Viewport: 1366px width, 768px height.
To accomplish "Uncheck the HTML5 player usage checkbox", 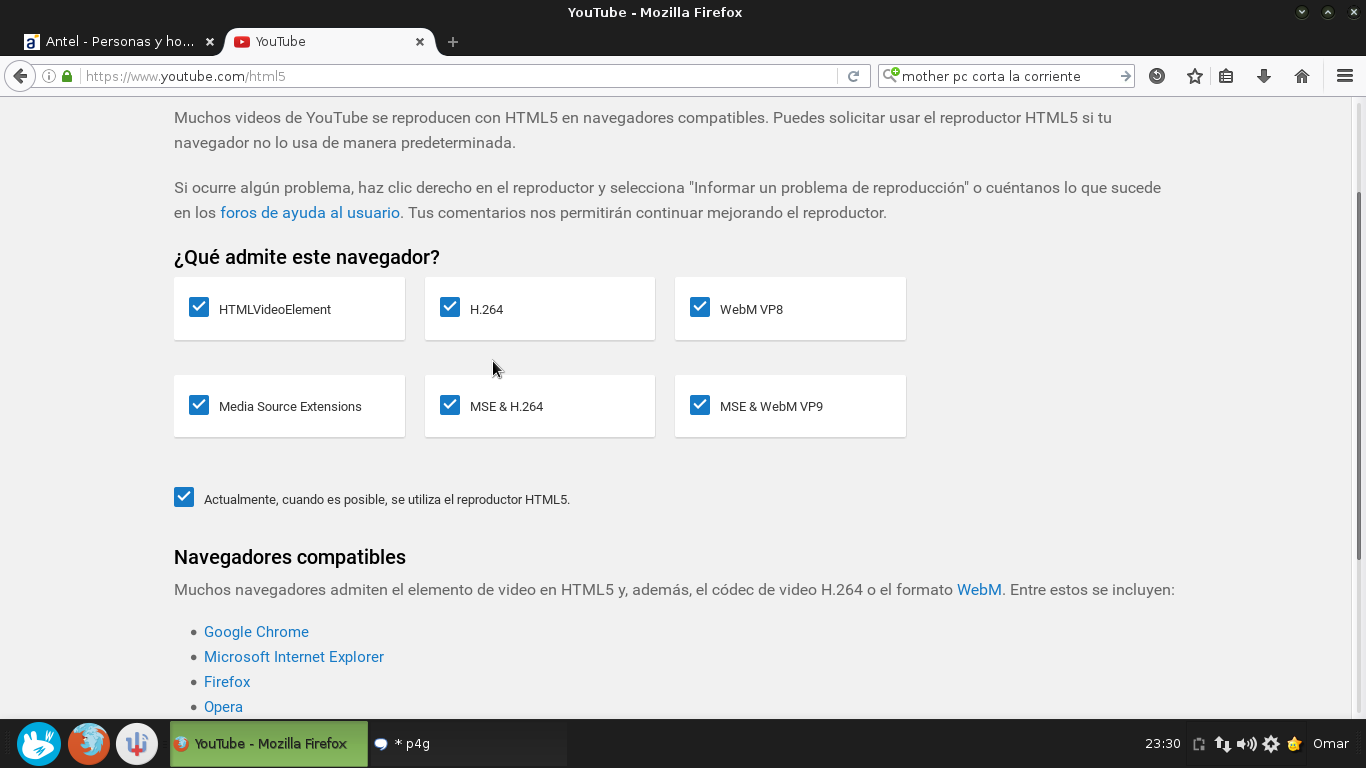I will click(184, 497).
